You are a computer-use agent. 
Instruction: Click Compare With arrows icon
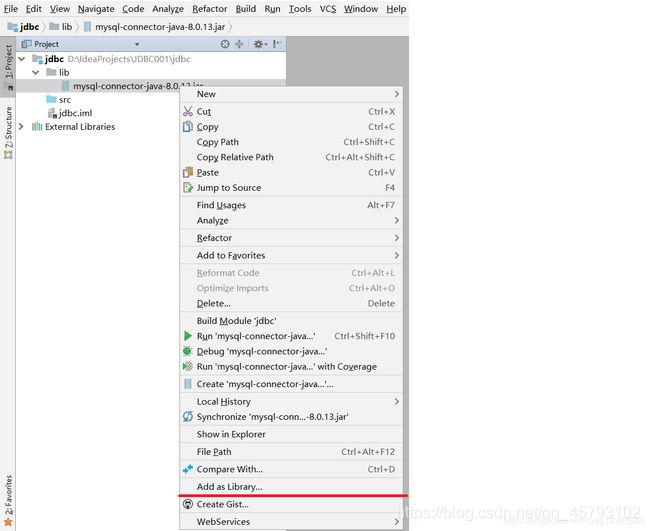click(x=188, y=469)
